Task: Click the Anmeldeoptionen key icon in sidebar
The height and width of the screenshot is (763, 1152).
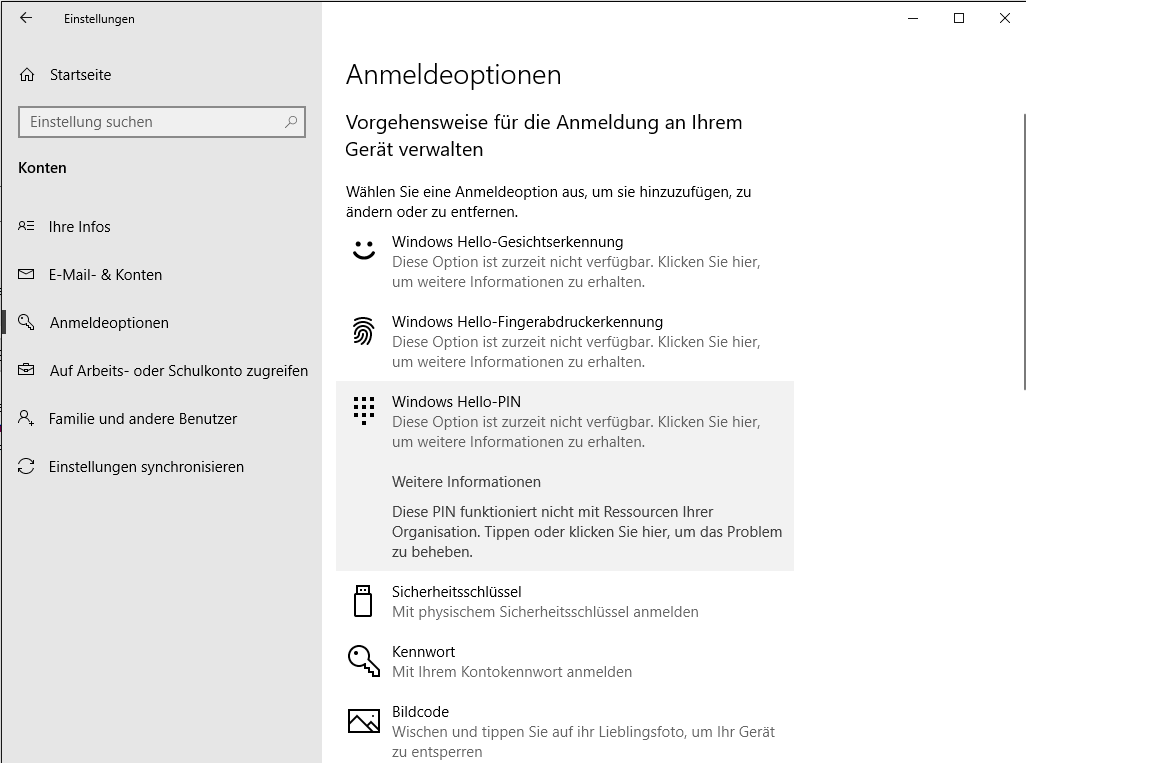Action: [x=26, y=322]
